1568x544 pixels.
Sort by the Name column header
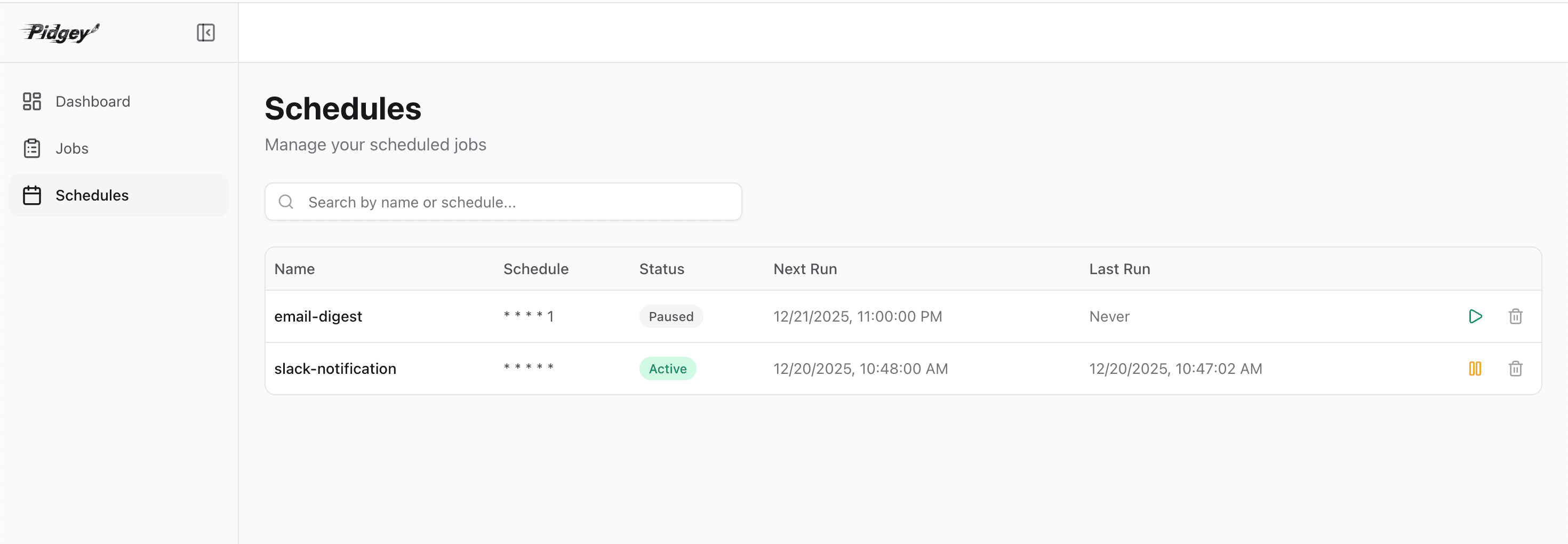pos(294,268)
